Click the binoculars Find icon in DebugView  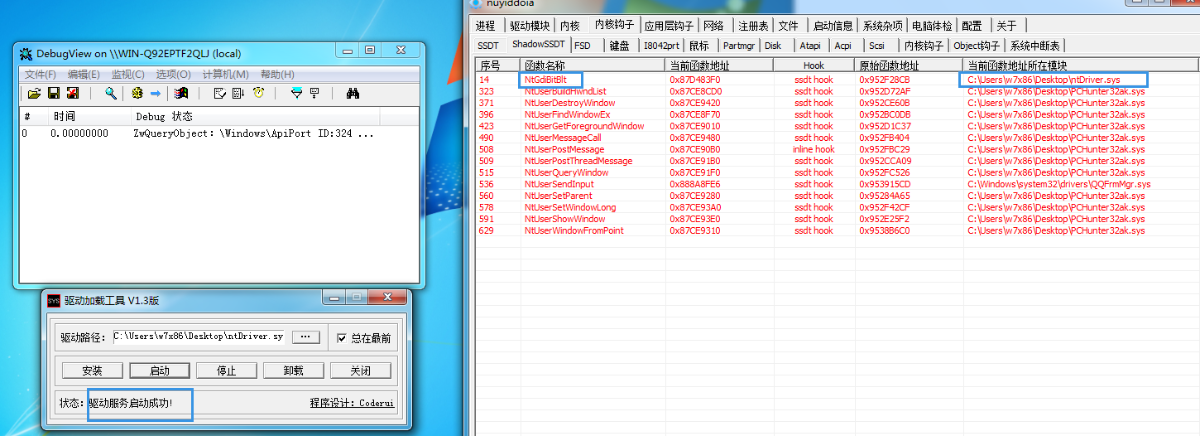(353, 93)
